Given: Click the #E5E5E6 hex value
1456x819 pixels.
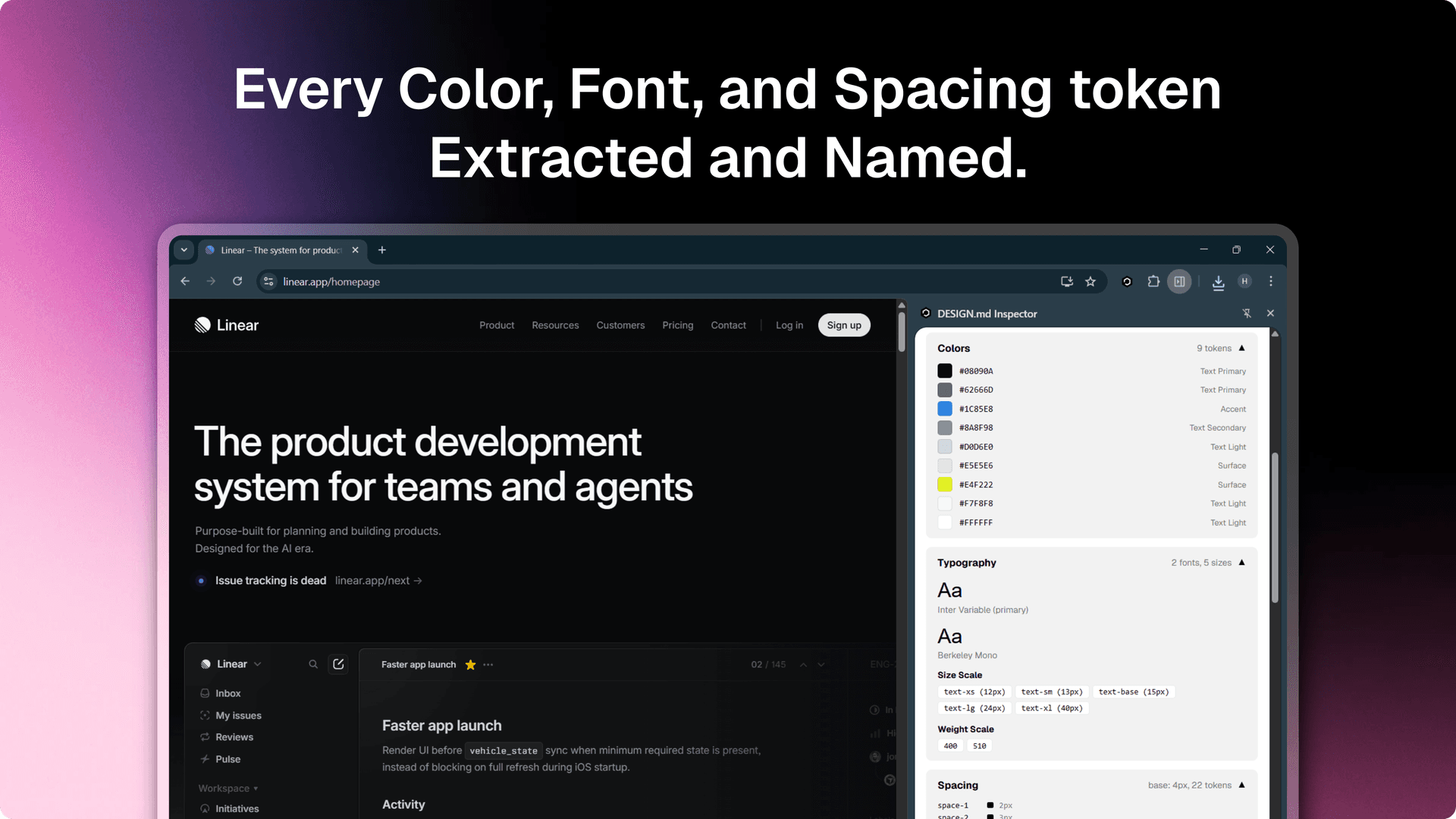Looking at the screenshot, I should [x=976, y=466].
